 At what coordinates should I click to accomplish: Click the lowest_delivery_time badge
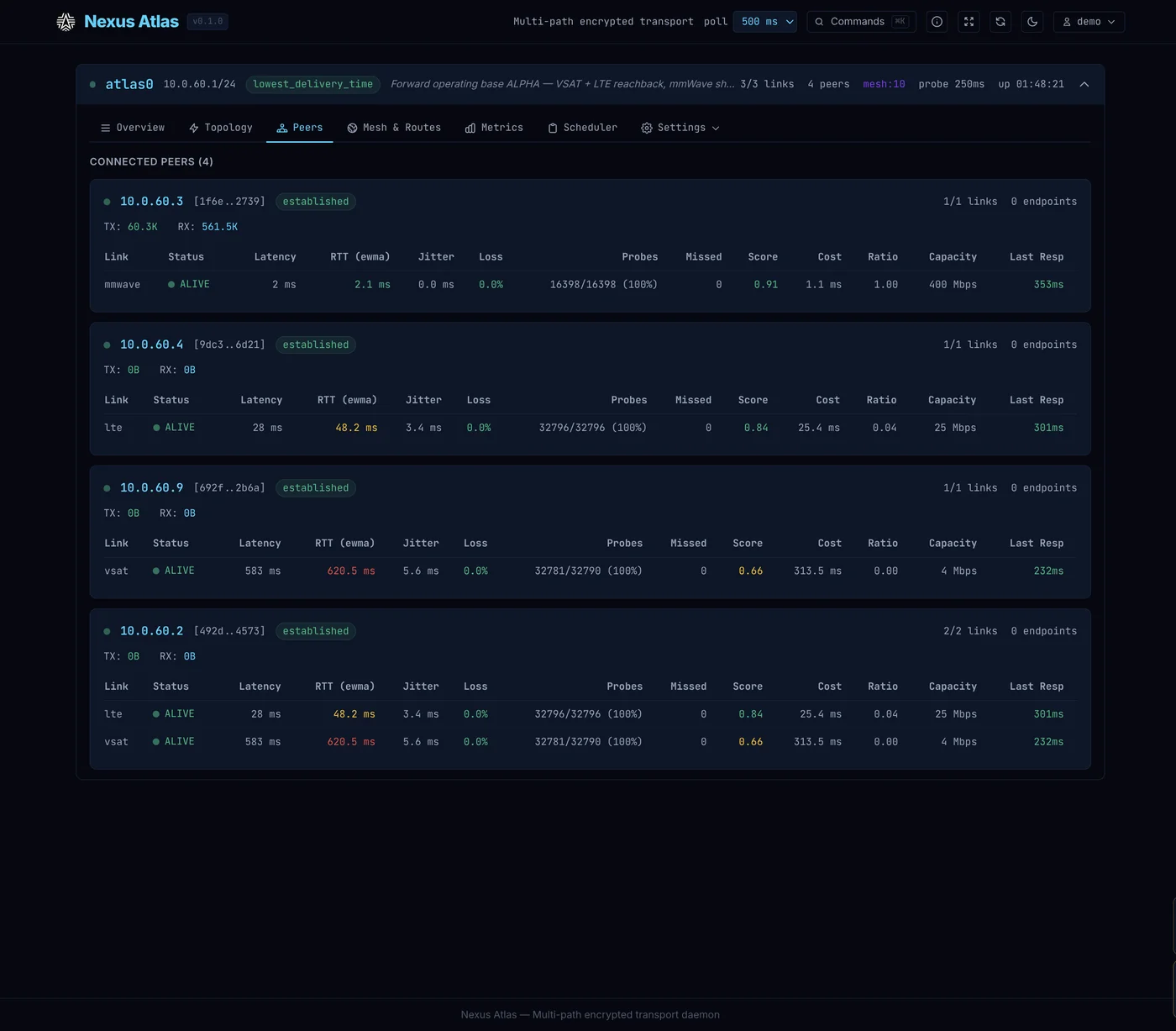click(x=313, y=84)
